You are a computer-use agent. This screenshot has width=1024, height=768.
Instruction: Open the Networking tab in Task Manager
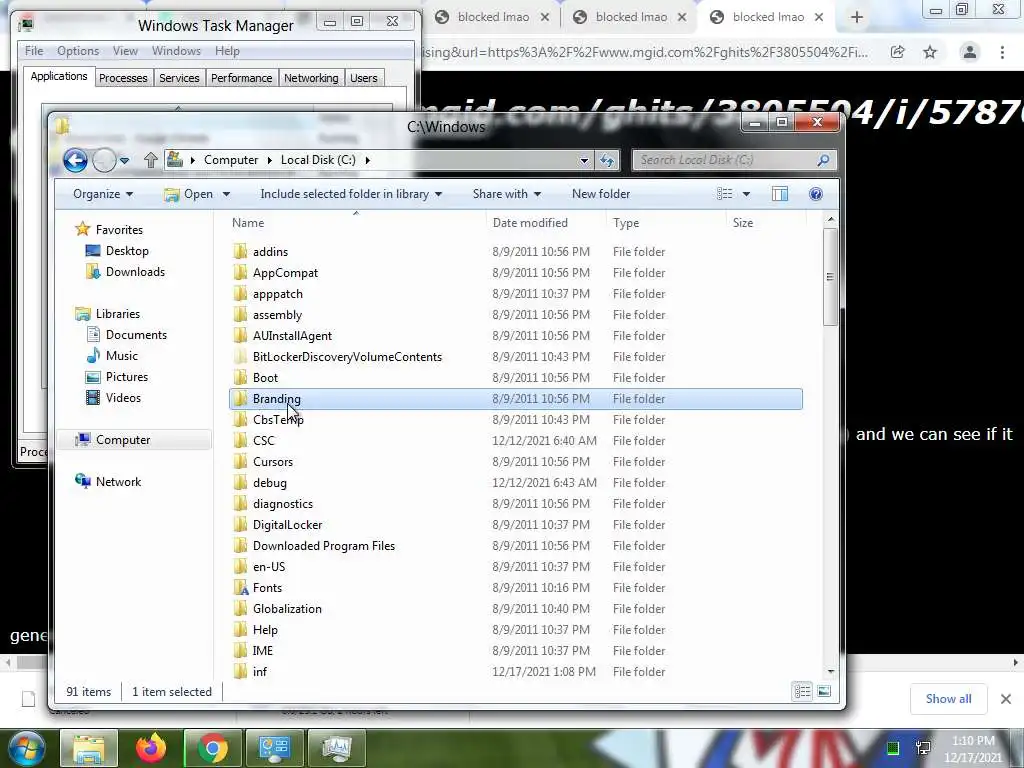tap(311, 78)
